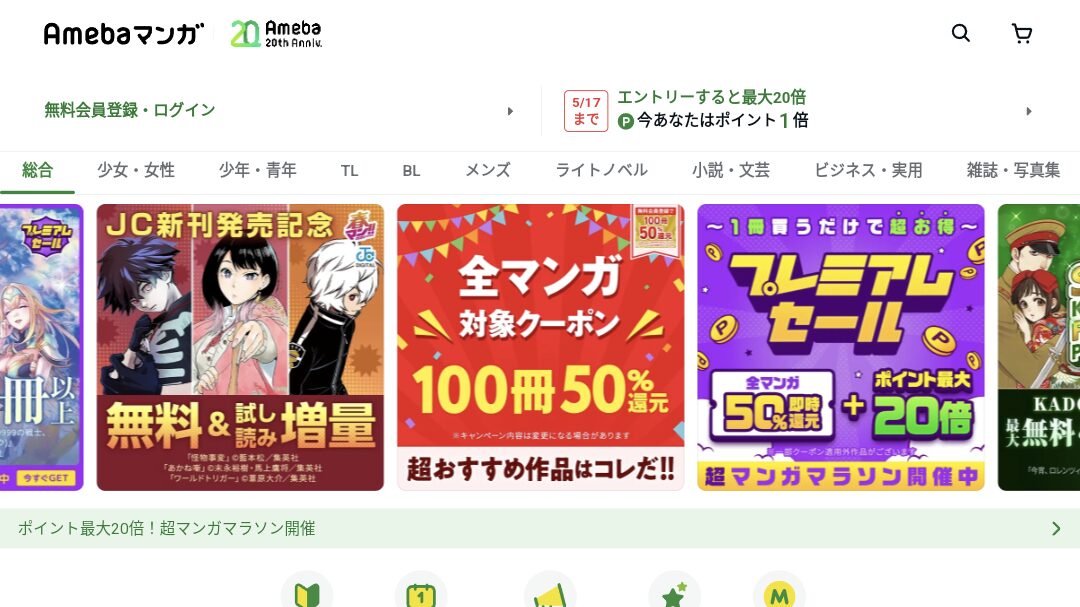The image size is (1080, 607).
Task: Tap the megaphone round icon
Action: pos(550,591)
